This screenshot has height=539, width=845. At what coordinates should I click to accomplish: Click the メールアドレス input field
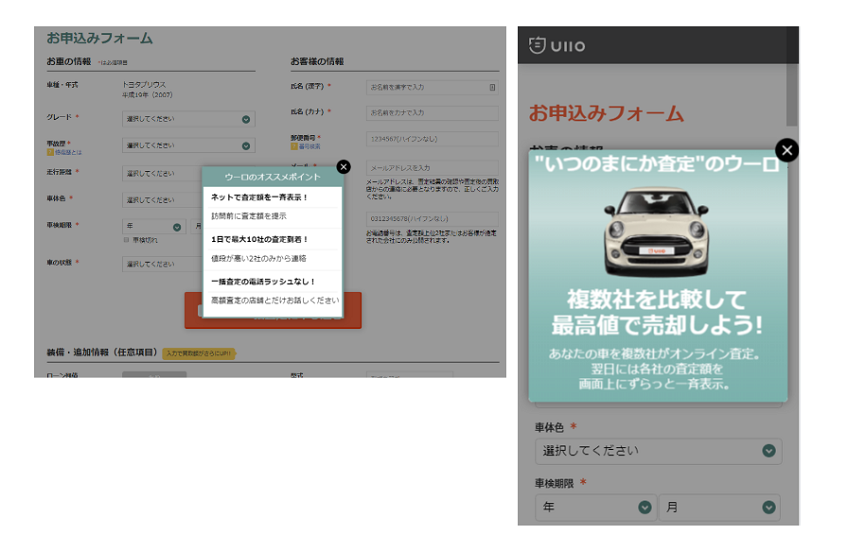point(432,167)
